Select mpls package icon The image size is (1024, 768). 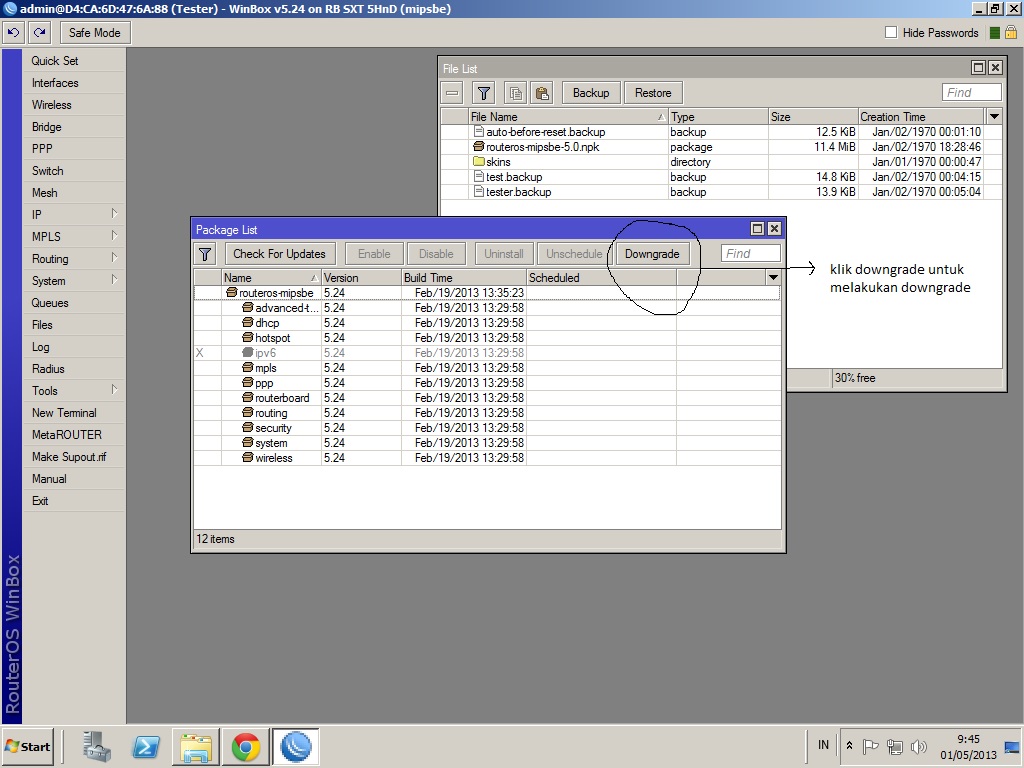coord(248,368)
